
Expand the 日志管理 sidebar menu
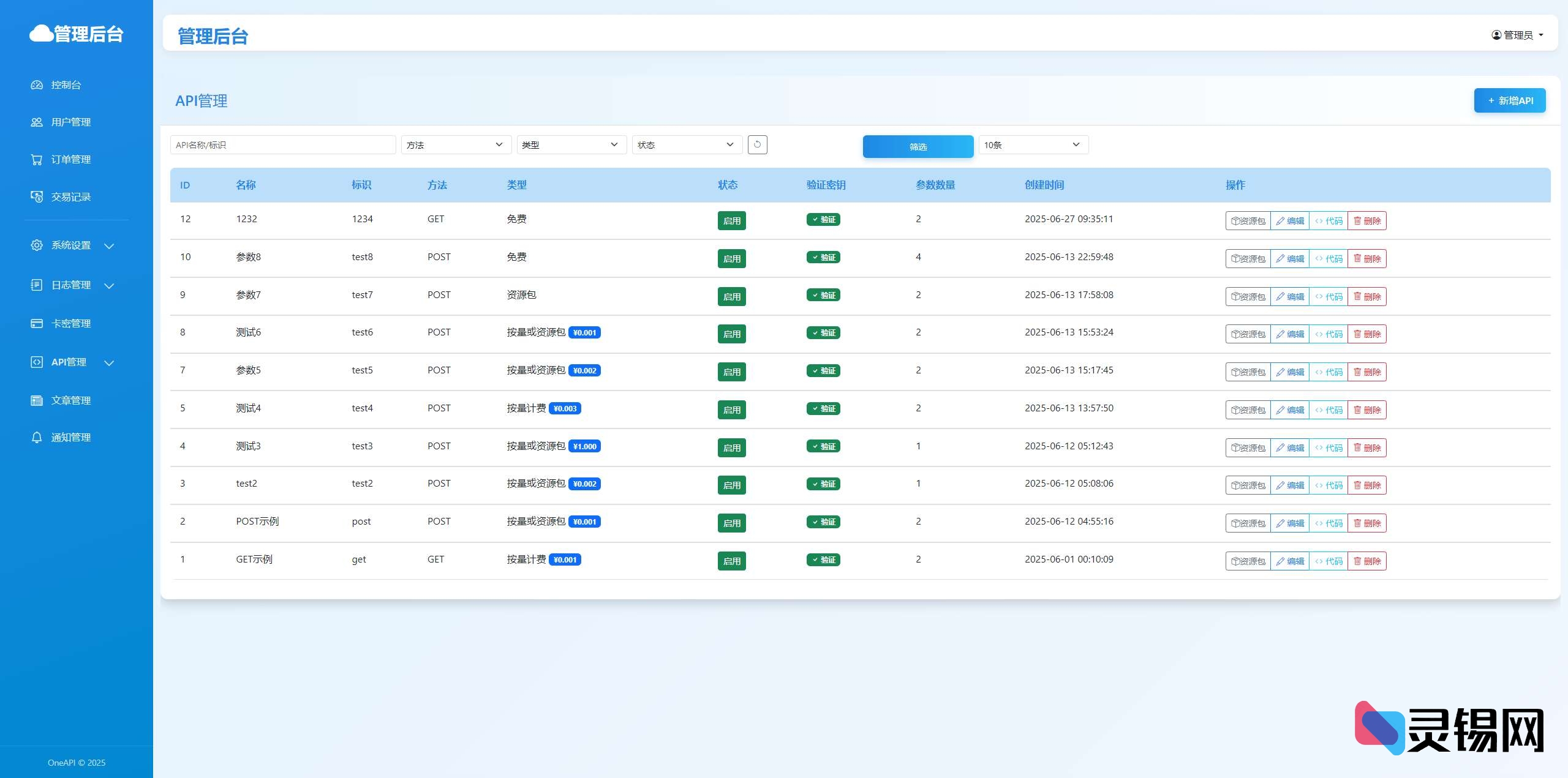pyautogui.click(x=72, y=285)
